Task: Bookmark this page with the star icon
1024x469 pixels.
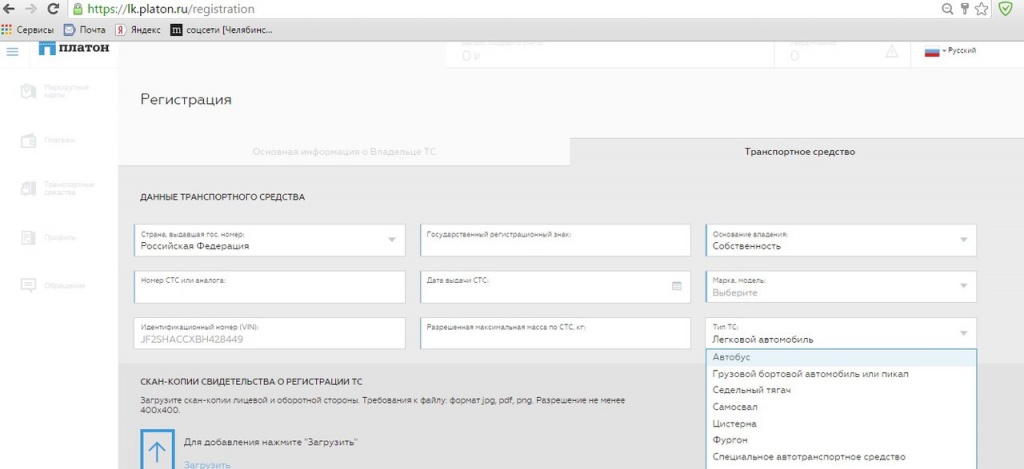Action: (981, 9)
